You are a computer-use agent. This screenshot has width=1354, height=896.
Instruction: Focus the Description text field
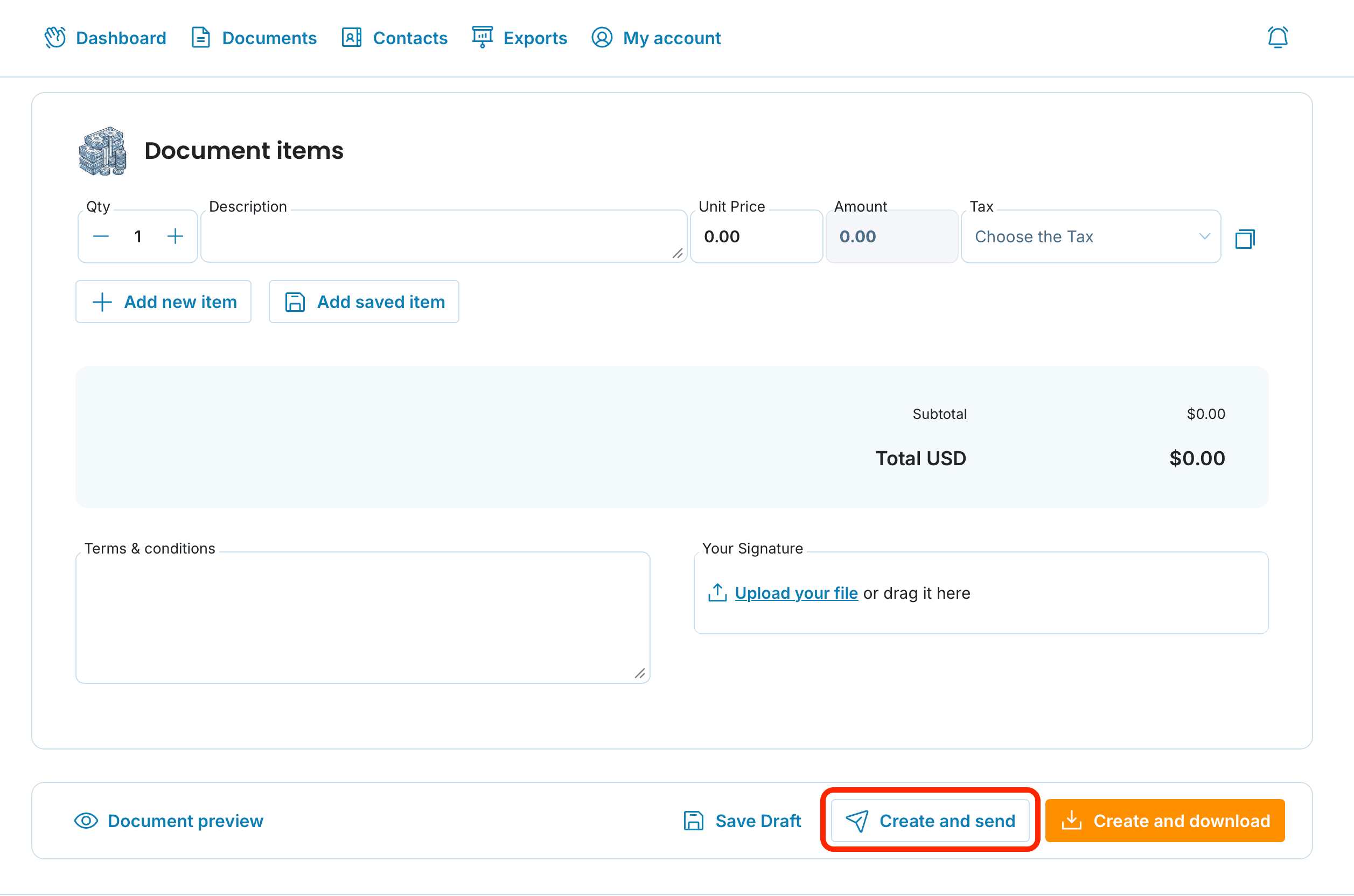point(443,236)
